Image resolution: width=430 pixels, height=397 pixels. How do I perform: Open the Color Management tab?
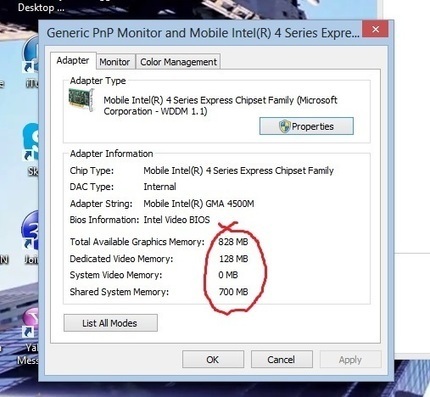(x=178, y=62)
